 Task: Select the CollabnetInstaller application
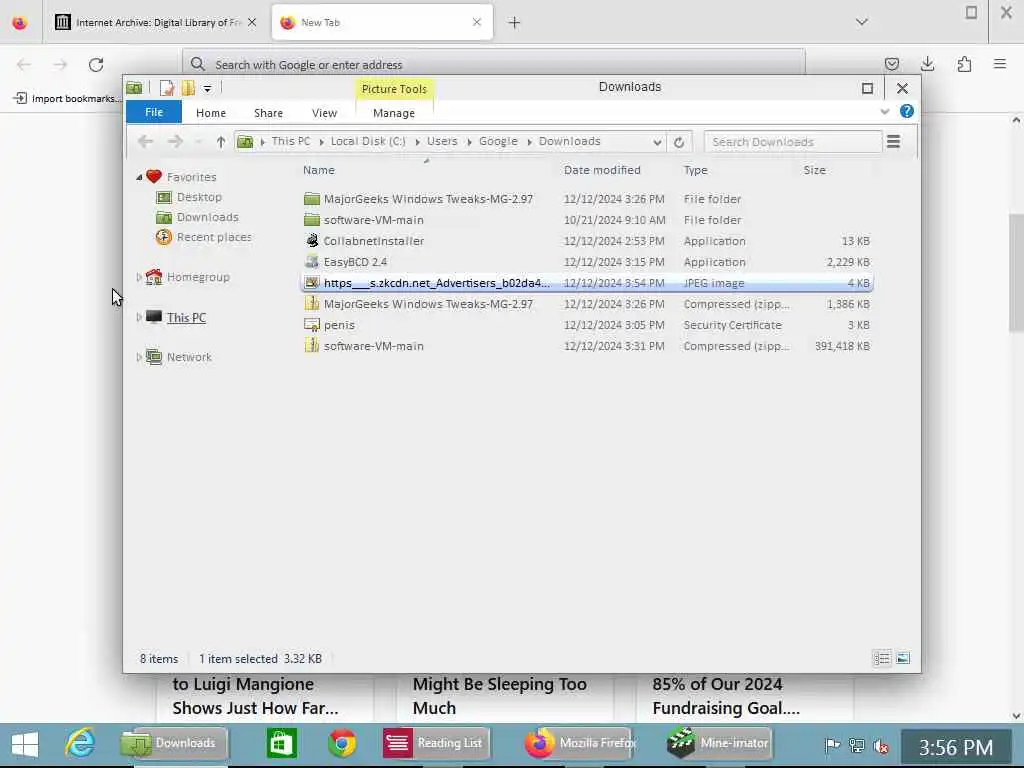587,241
